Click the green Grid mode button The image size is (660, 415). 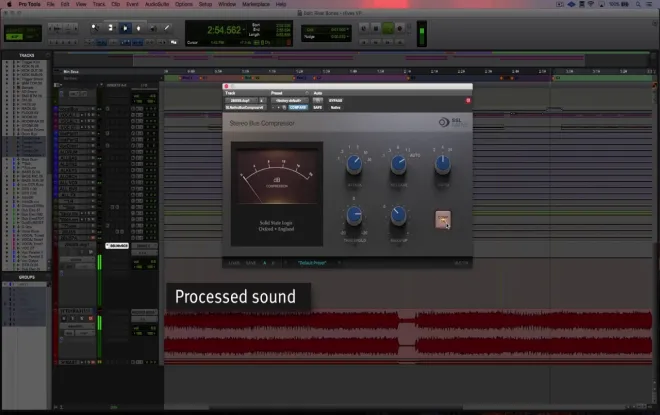pos(15,37)
